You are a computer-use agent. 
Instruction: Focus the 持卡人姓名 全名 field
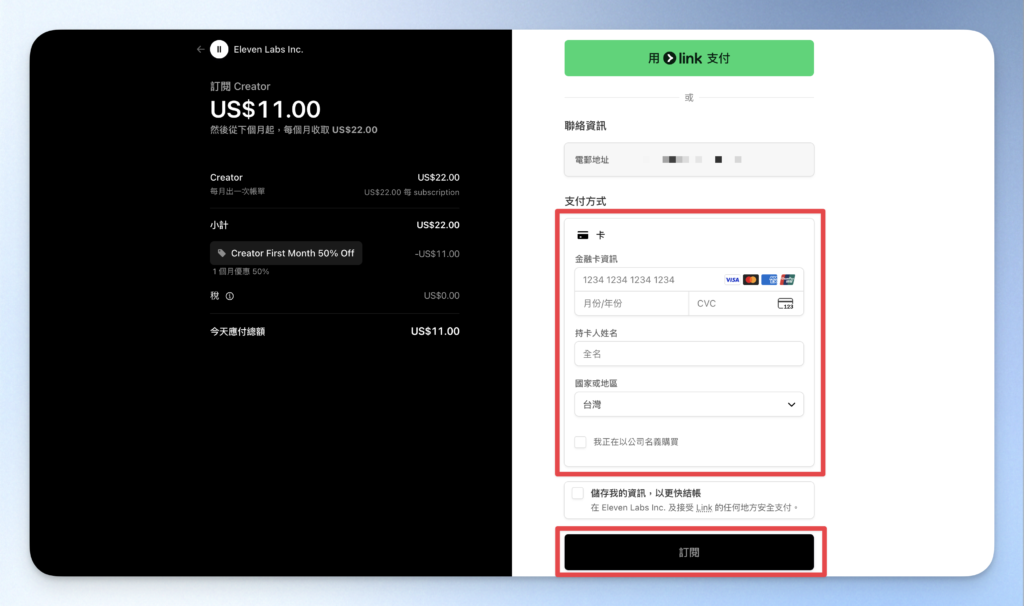[x=689, y=354]
